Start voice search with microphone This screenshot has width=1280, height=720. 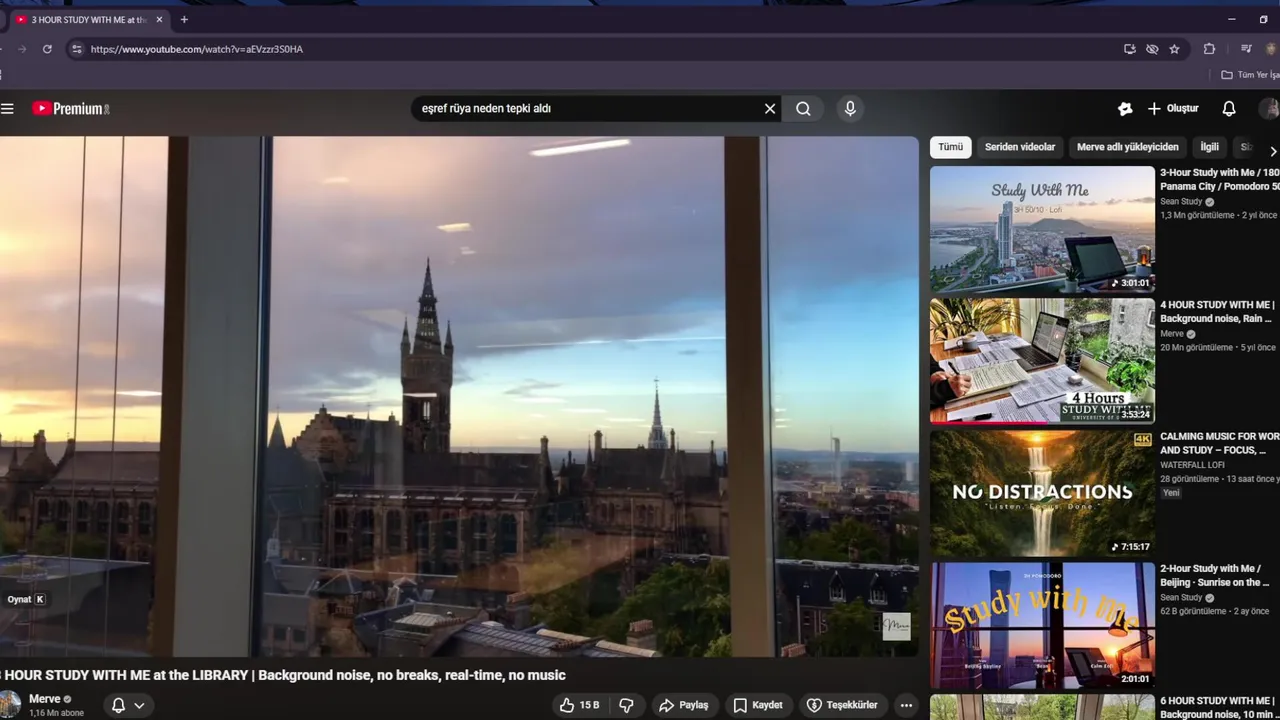pos(850,108)
